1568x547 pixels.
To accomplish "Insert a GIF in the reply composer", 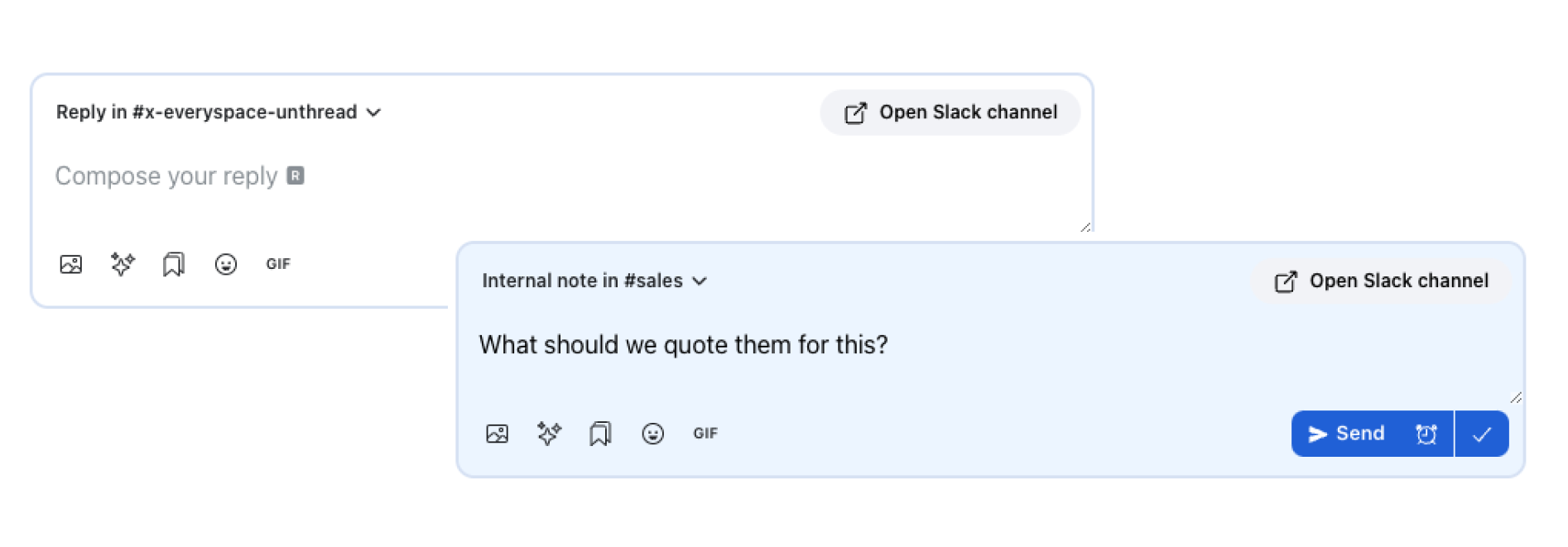I will click(x=278, y=265).
